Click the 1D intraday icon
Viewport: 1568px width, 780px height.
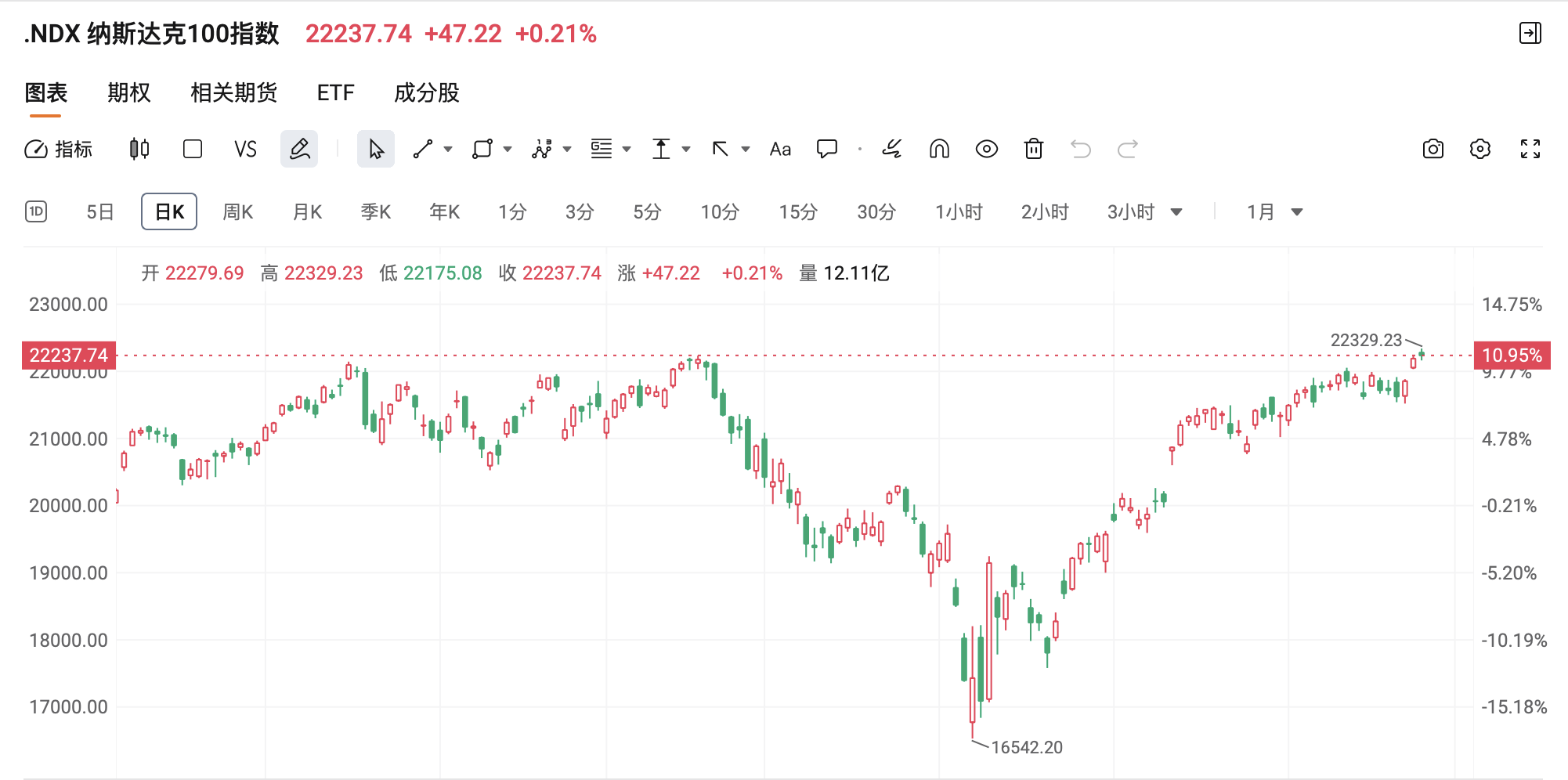36,211
